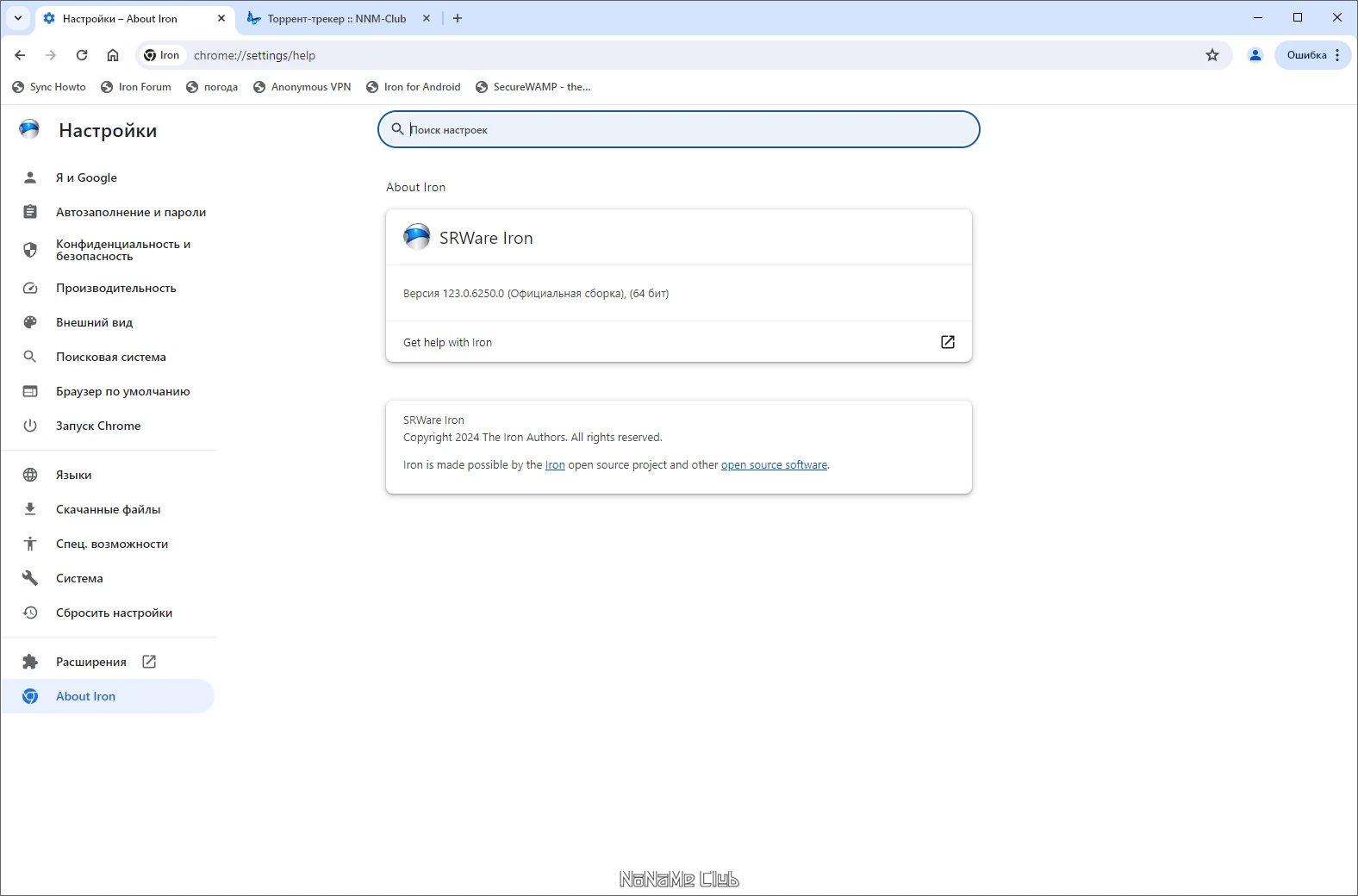
Task: Open Конфиденциальность и безопасность section
Action: [108, 250]
